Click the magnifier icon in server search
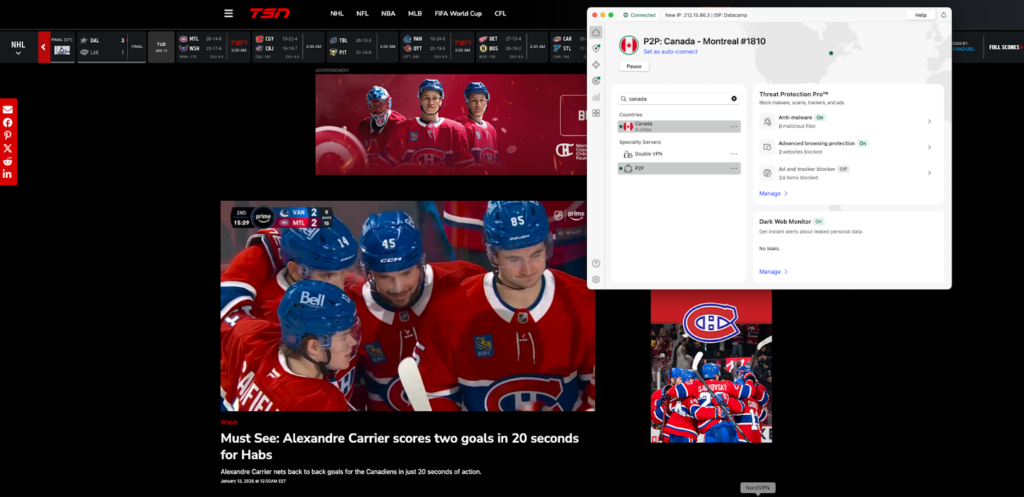The image size is (1024, 497). point(624,99)
